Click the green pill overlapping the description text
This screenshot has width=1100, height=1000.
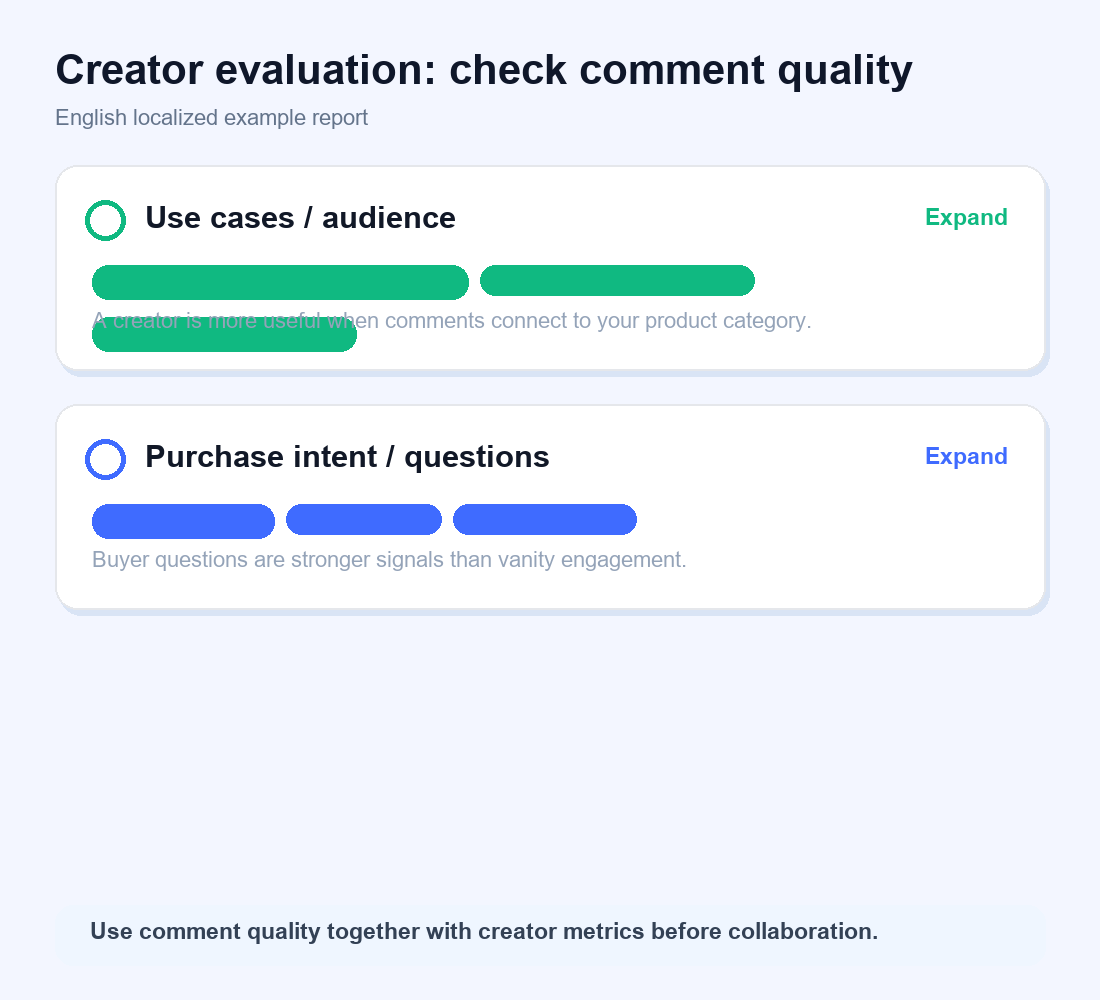coord(224,337)
